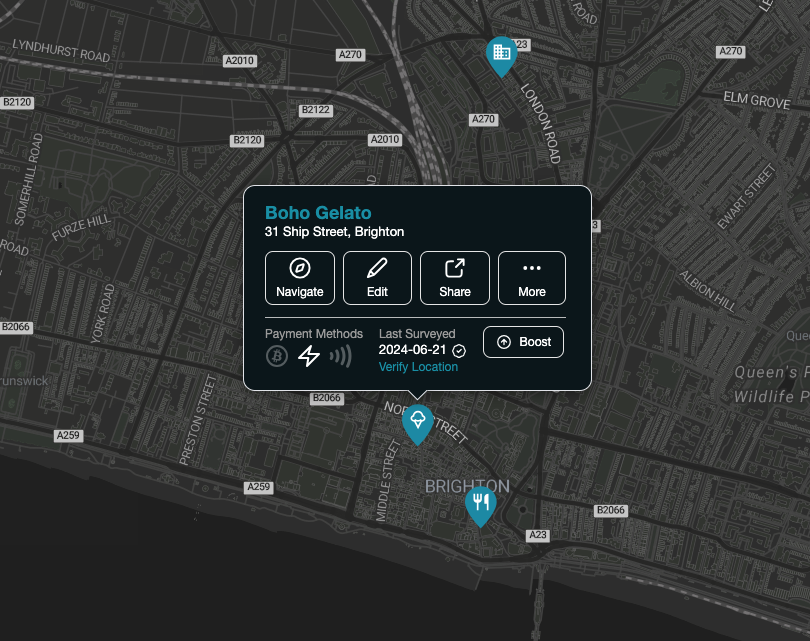
Task: Click the ALBION HILL map label
Action: [707, 290]
